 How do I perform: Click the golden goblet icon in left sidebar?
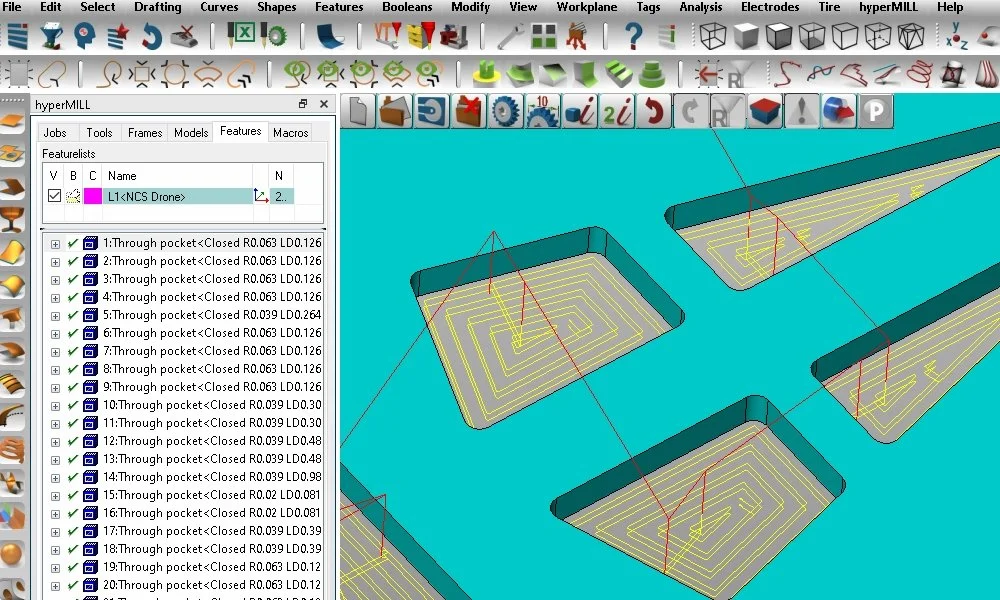(x=12, y=221)
